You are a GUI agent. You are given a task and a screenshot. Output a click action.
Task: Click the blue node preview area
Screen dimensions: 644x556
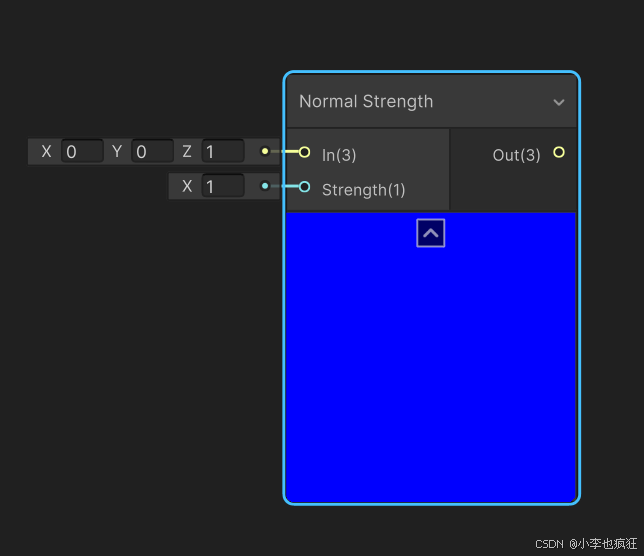pyautogui.click(x=431, y=357)
